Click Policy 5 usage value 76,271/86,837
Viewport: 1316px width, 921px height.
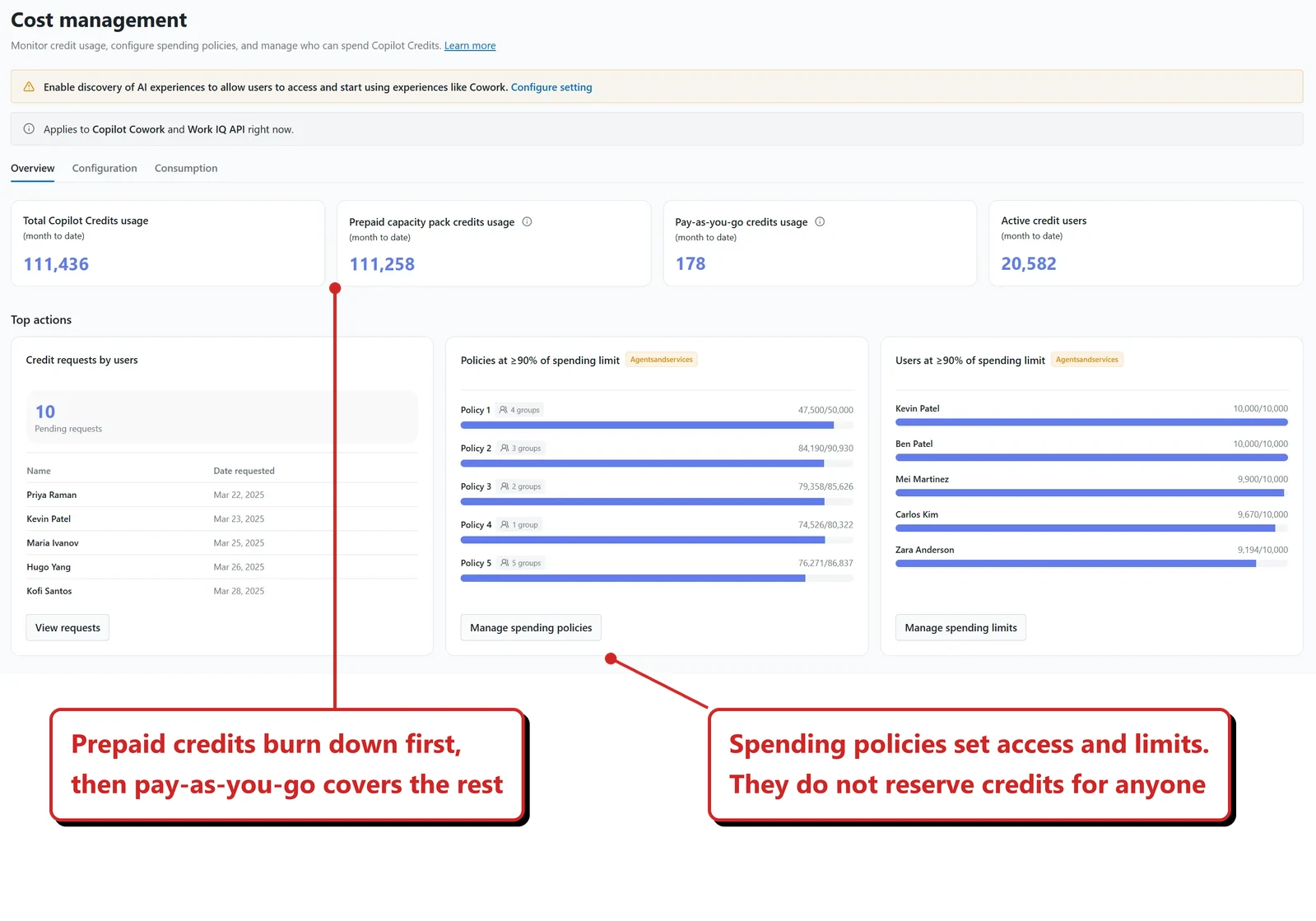click(x=825, y=563)
